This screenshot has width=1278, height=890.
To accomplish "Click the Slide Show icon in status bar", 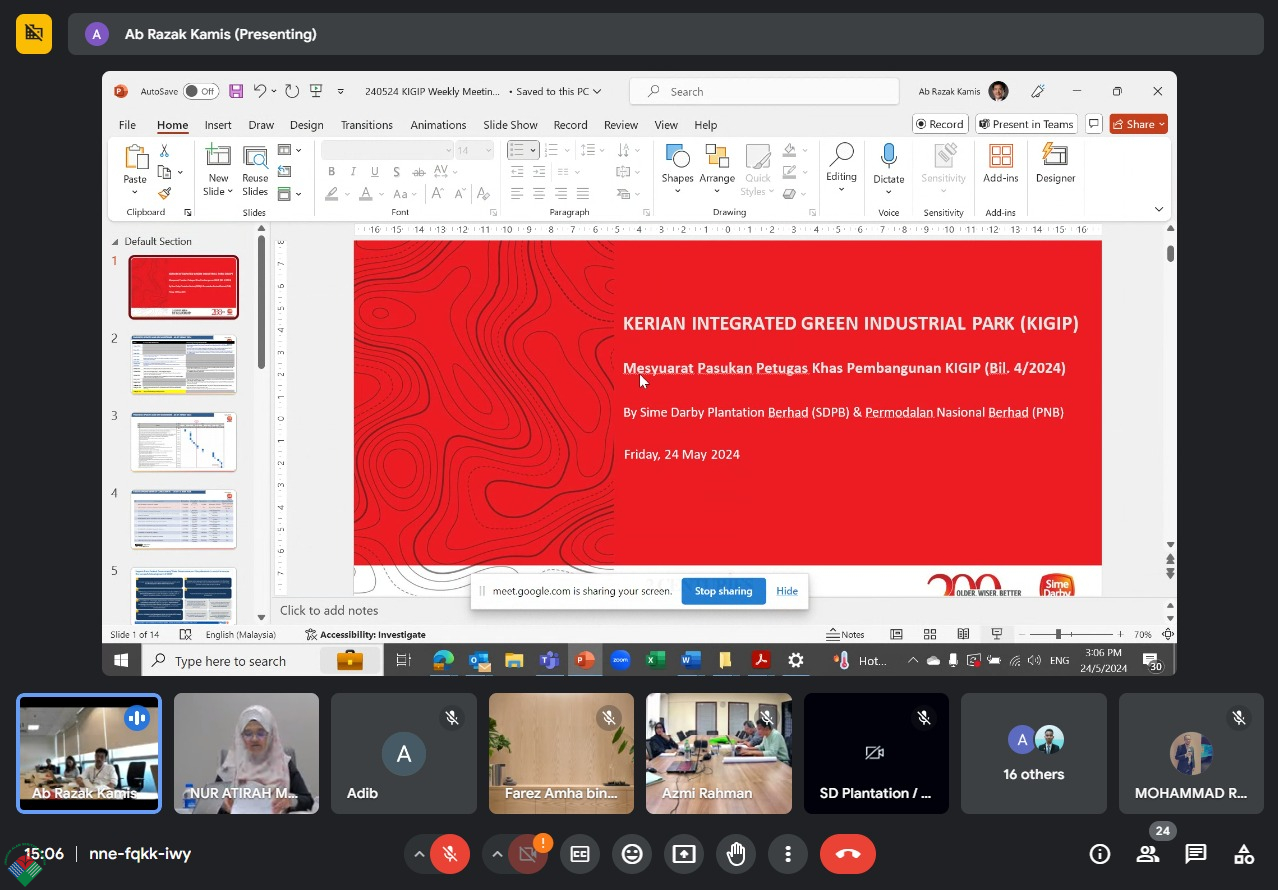I will (997, 634).
